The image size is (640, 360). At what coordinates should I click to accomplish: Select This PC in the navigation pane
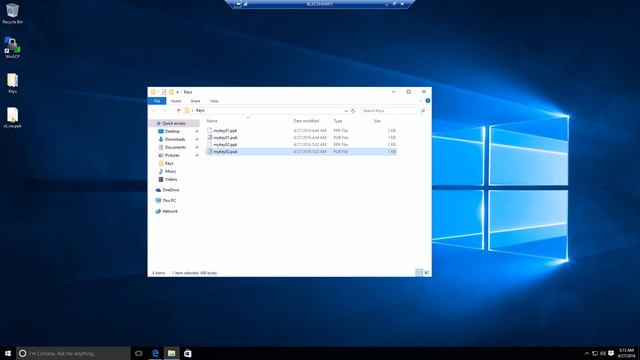click(x=169, y=201)
